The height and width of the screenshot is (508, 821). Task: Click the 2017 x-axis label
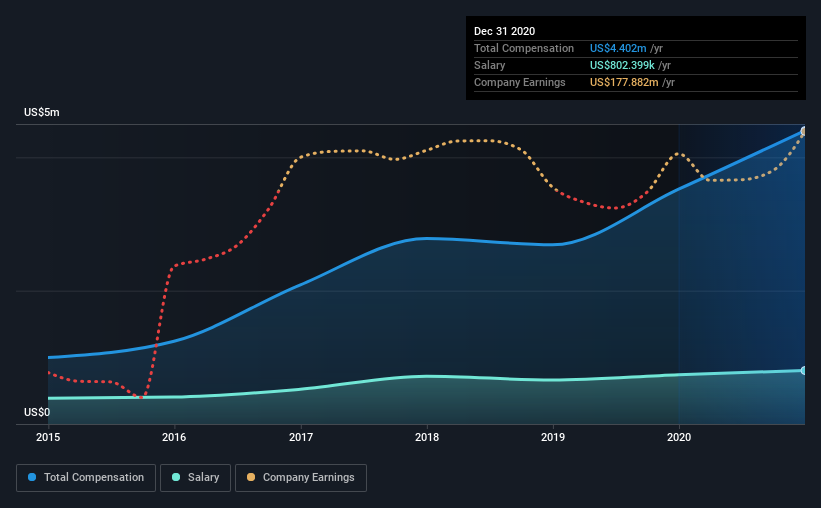pyautogui.click(x=301, y=437)
